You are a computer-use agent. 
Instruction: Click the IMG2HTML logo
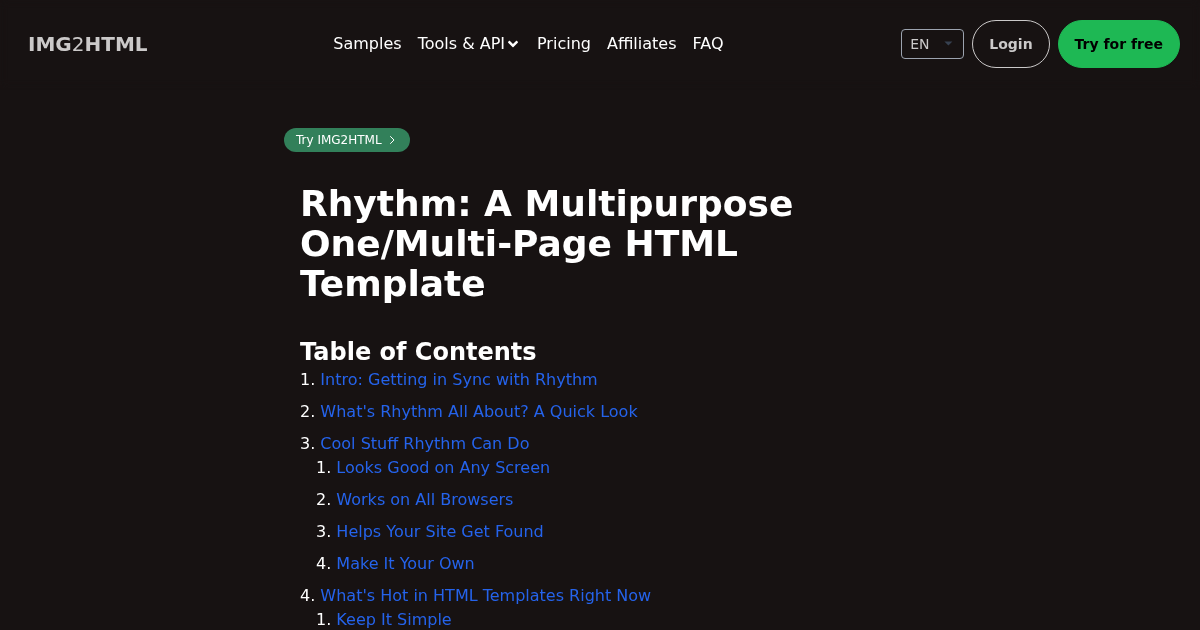pyautogui.click(x=88, y=44)
